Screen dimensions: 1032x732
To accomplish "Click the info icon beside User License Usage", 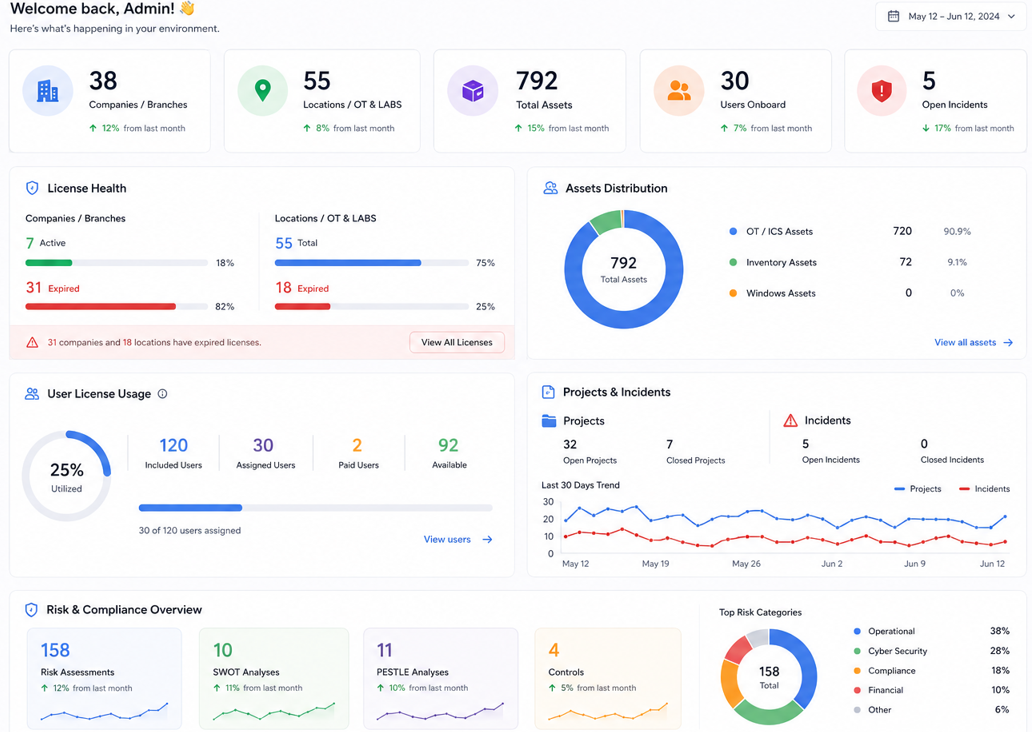I will (163, 394).
